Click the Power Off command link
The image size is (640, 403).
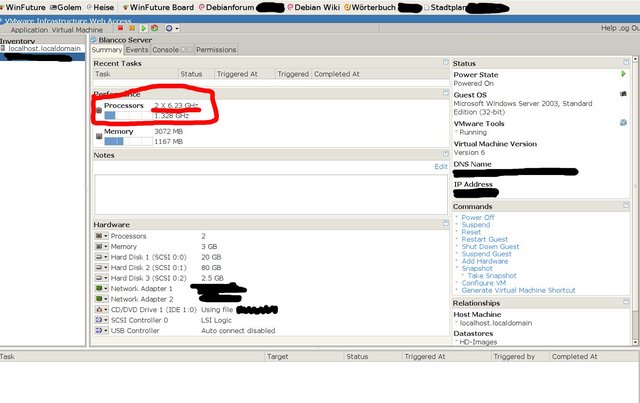pyautogui.click(x=478, y=218)
